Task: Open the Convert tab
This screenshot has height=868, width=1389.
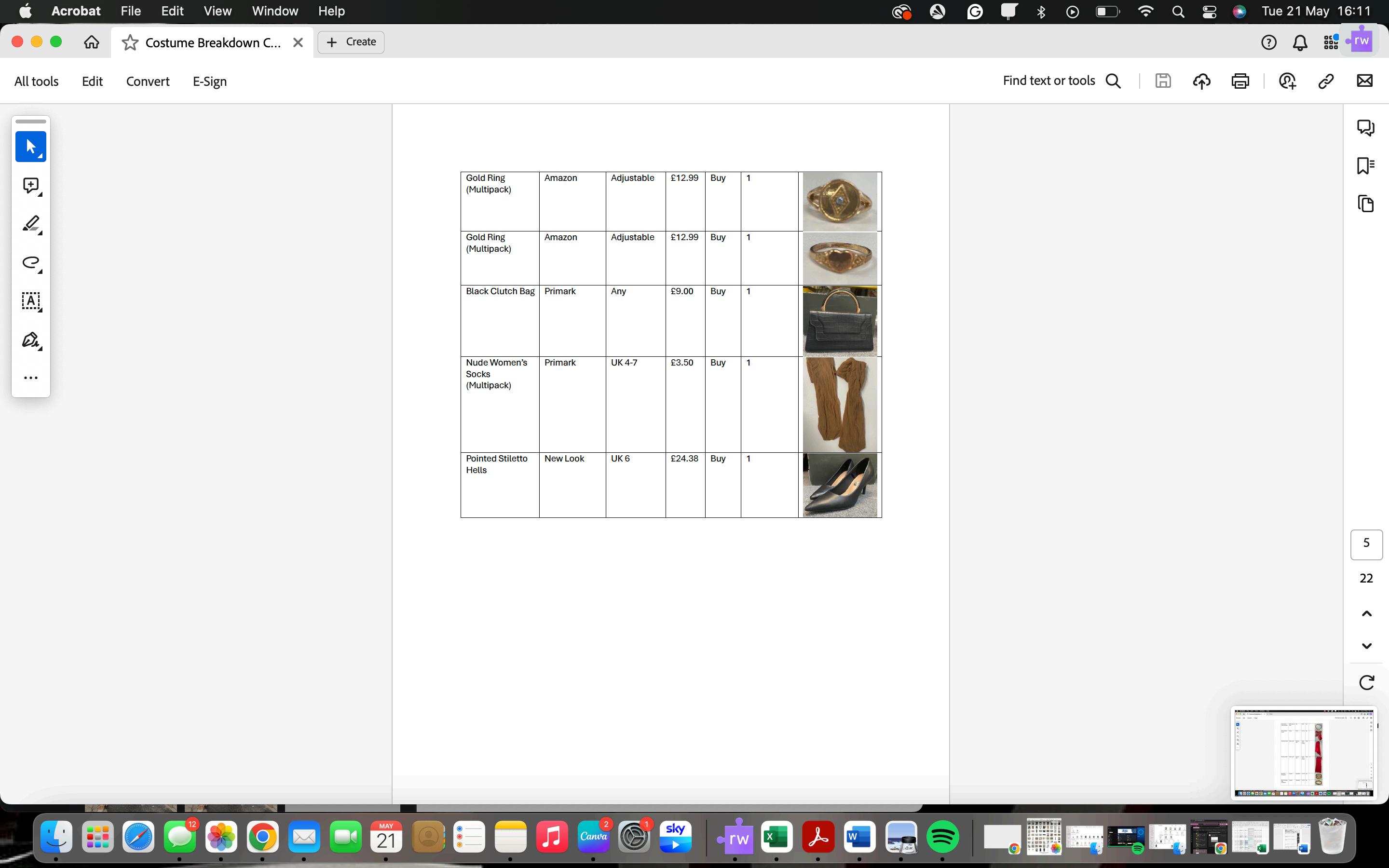Action: click(x=148, y=81)
